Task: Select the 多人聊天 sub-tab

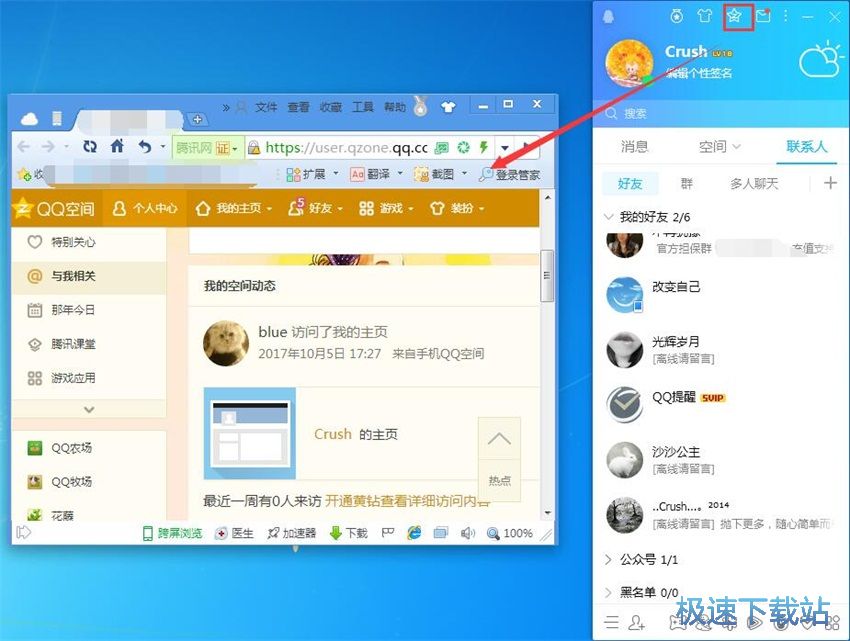Action: tap(754, 184)
